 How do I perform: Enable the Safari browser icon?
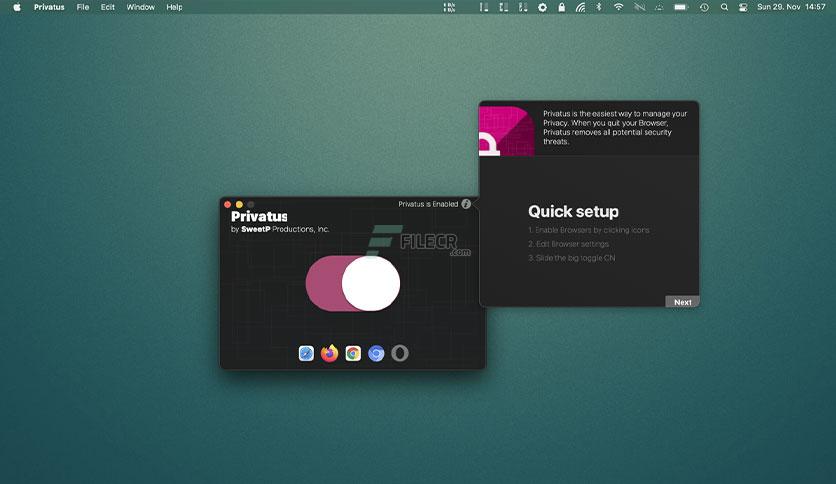pyautogui.click(x=306, y=353)
